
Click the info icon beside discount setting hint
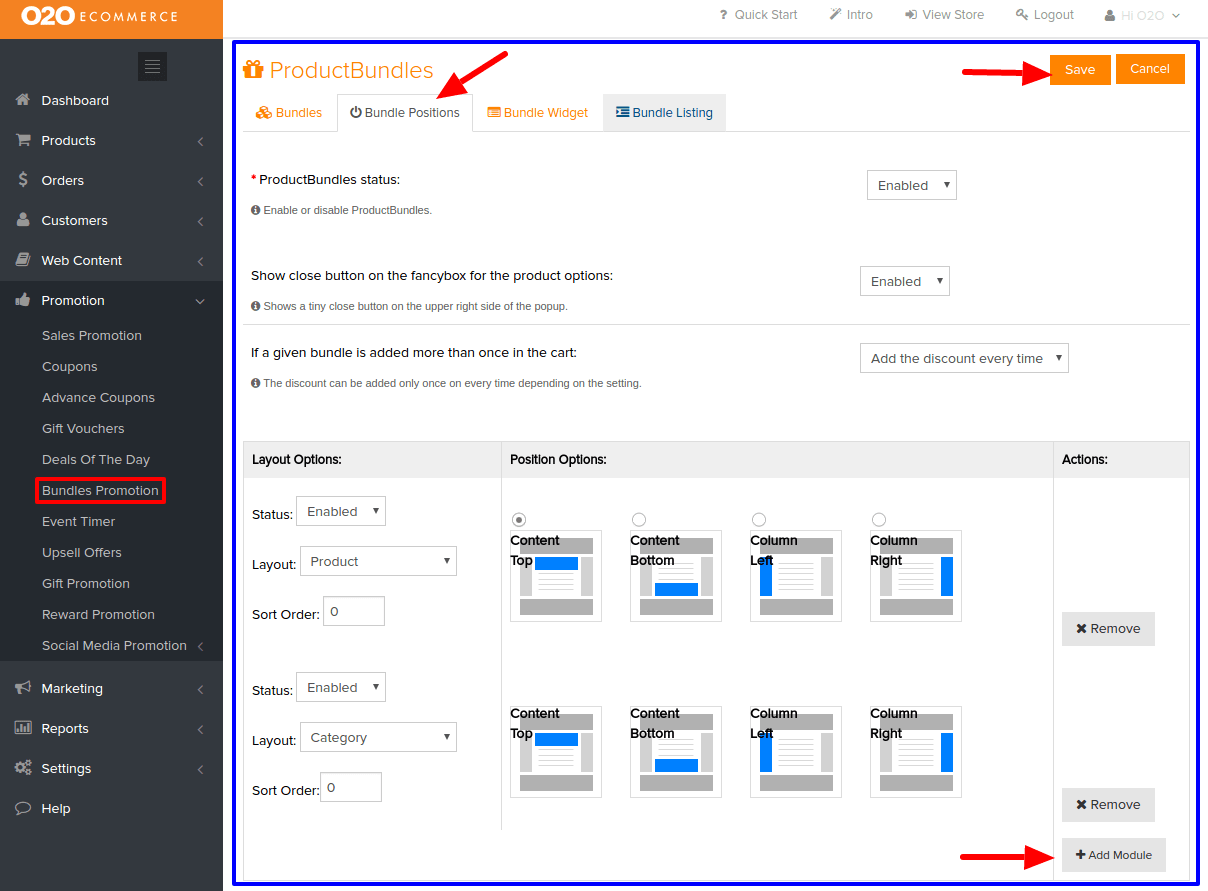(x=255, y=383)
